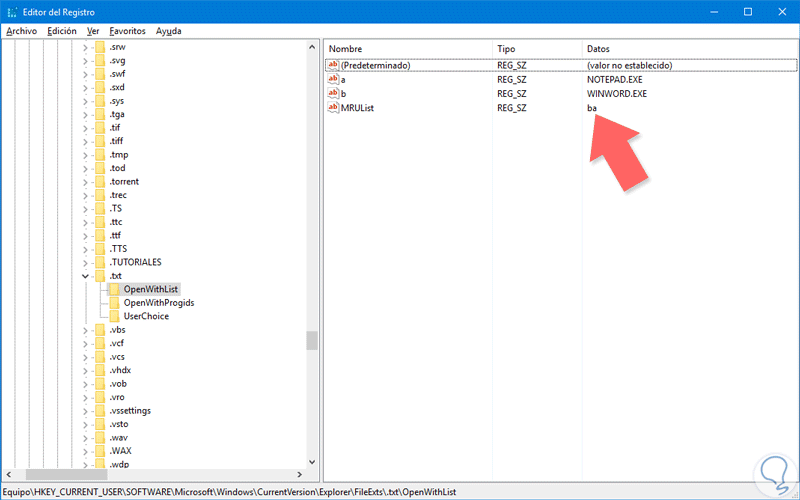Click the .tmp folder icon
Screen dimensions: 800x500
click(99, 155)
